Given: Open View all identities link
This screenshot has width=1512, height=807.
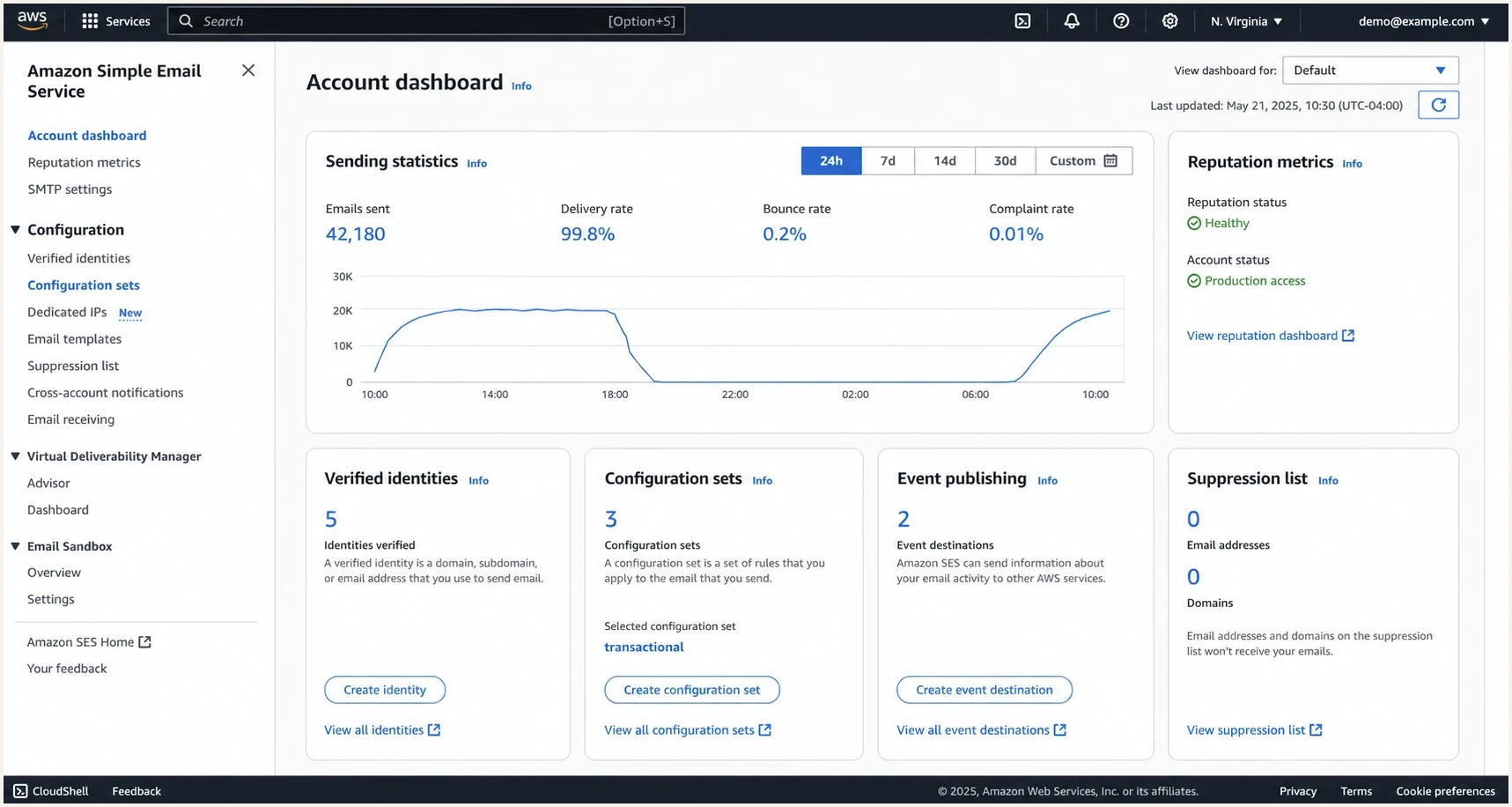Looking at the screenshot, I should tap(382, 730).
